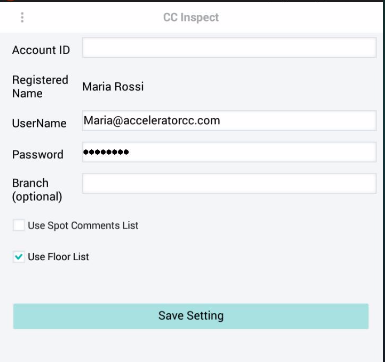
Task: Click the Branch (optional) label
Action: [x=37, y=190]
